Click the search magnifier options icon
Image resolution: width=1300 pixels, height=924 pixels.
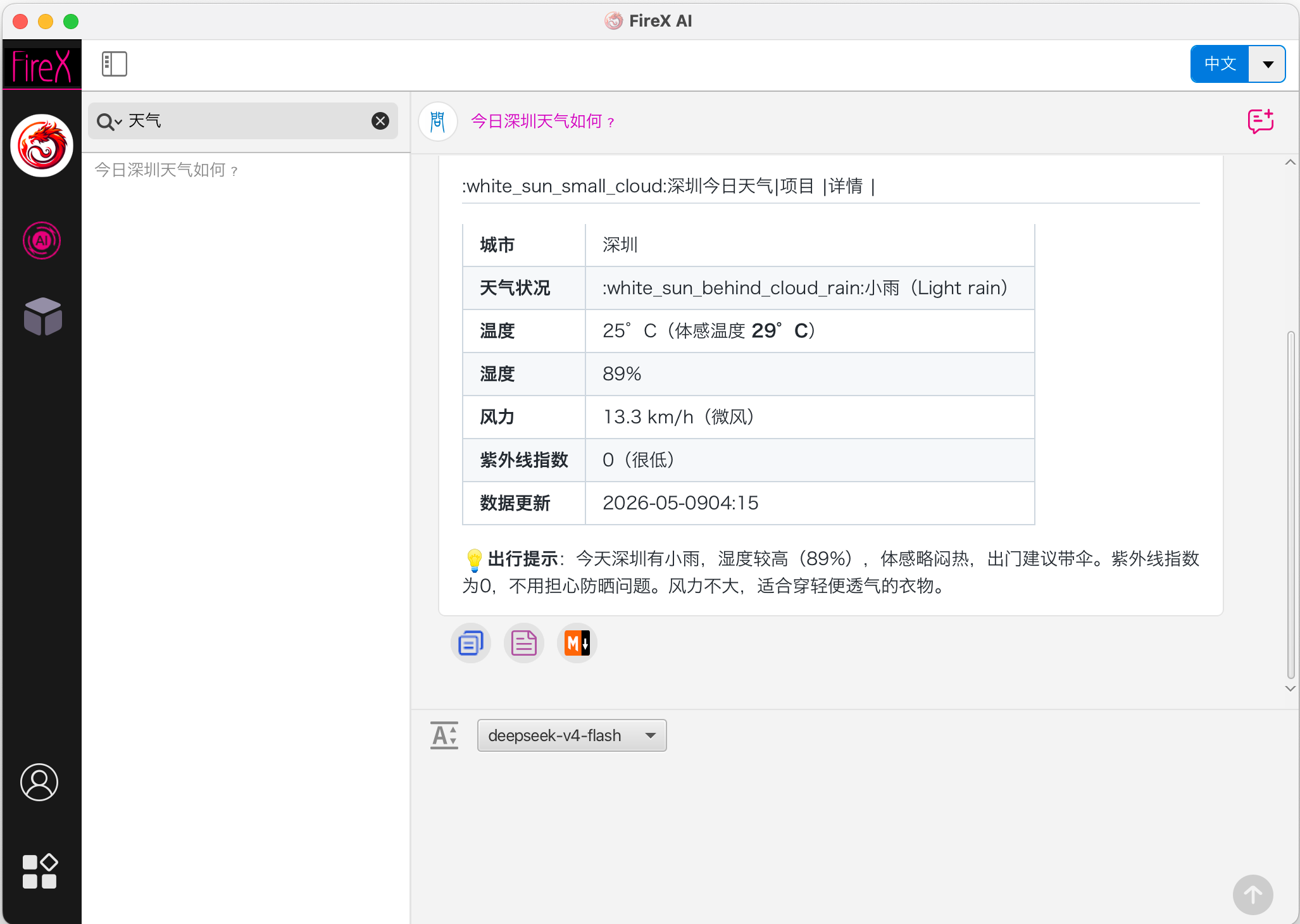pyautogui.click(x=109, y=121)
